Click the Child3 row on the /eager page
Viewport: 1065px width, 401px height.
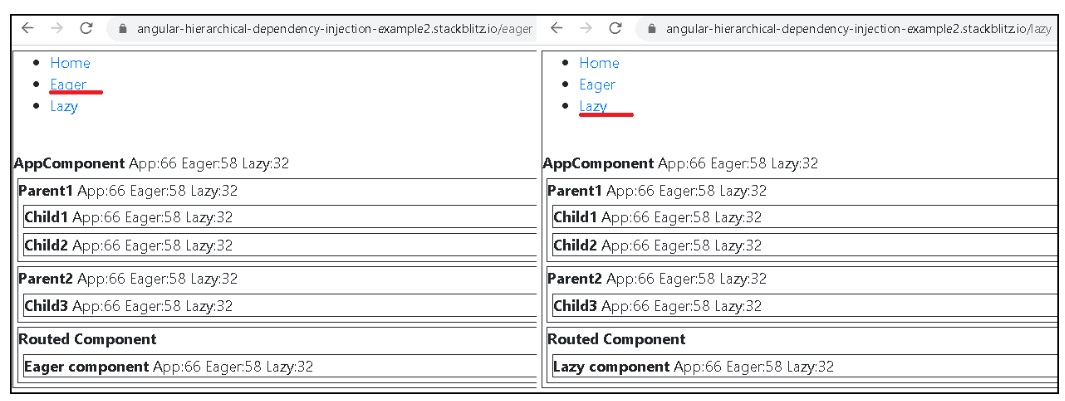pos(128,306)
